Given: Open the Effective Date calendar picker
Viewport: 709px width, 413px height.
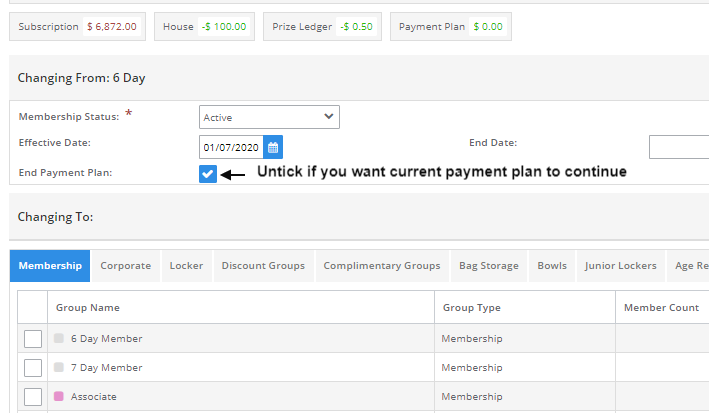Looking at the screenshot, I should (273, 147).
